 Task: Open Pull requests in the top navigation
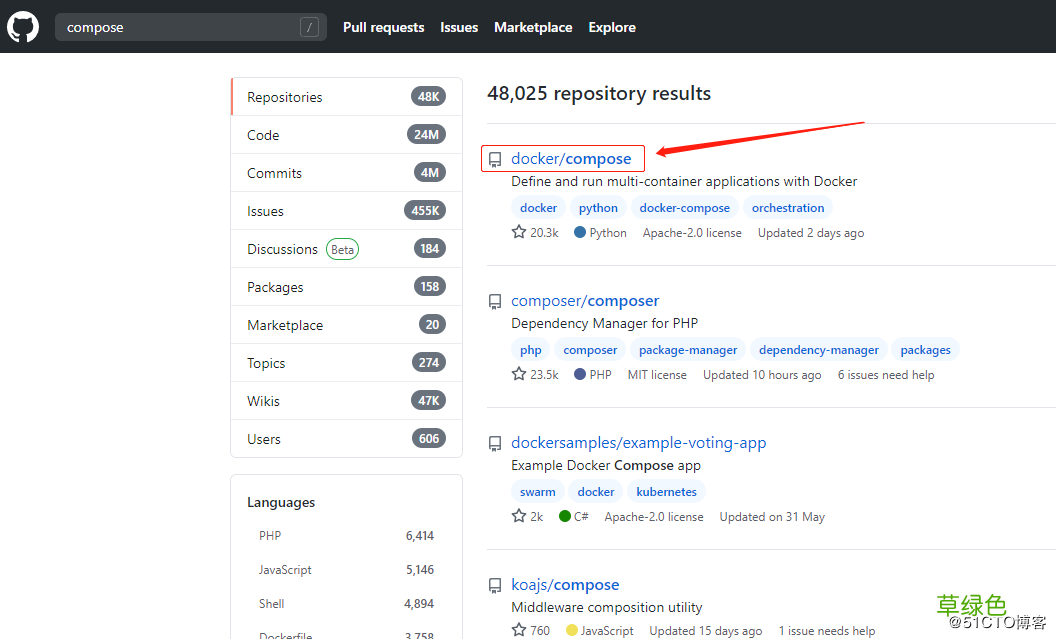[383, 28]
